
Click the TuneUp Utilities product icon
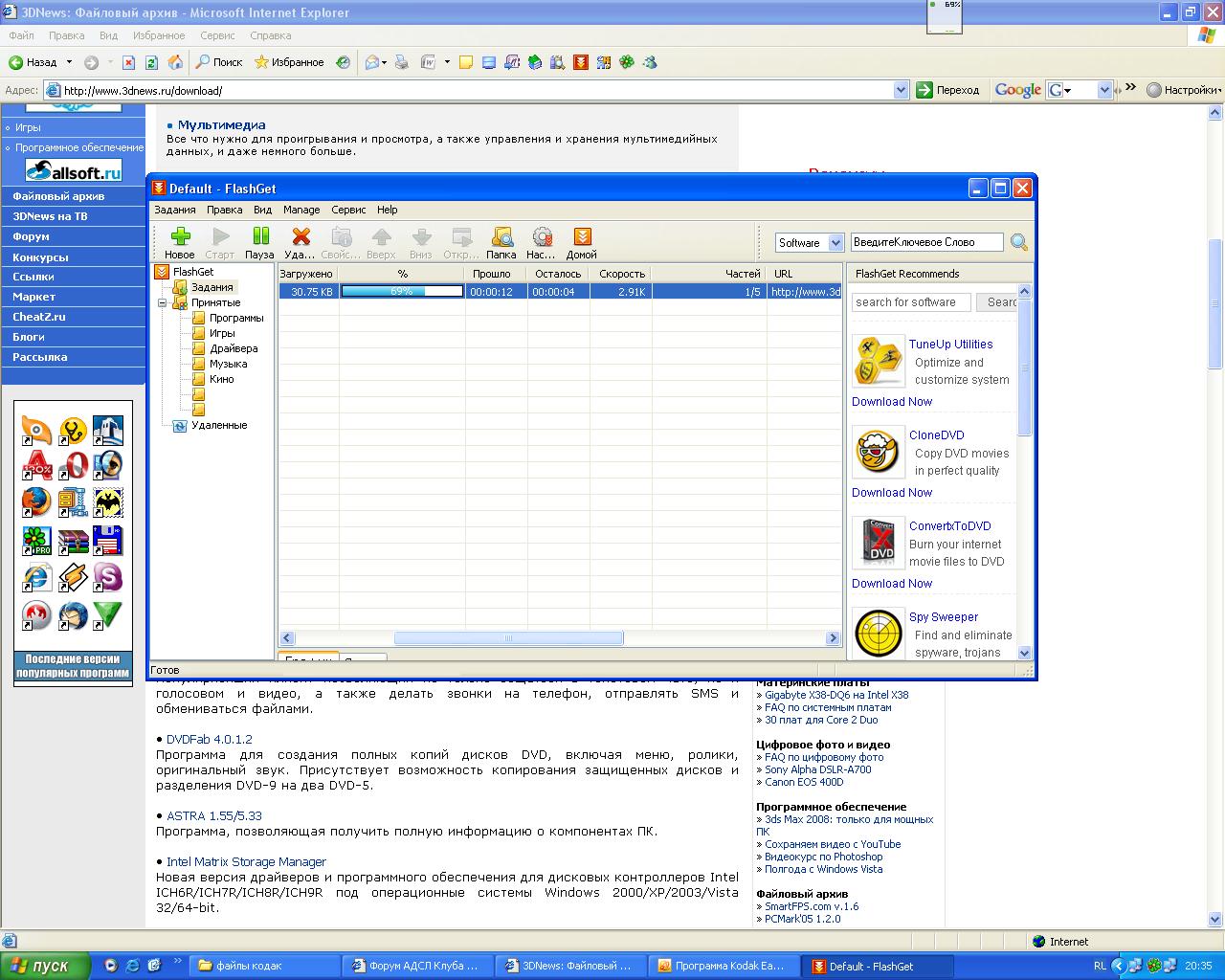[x=878, y=361]
